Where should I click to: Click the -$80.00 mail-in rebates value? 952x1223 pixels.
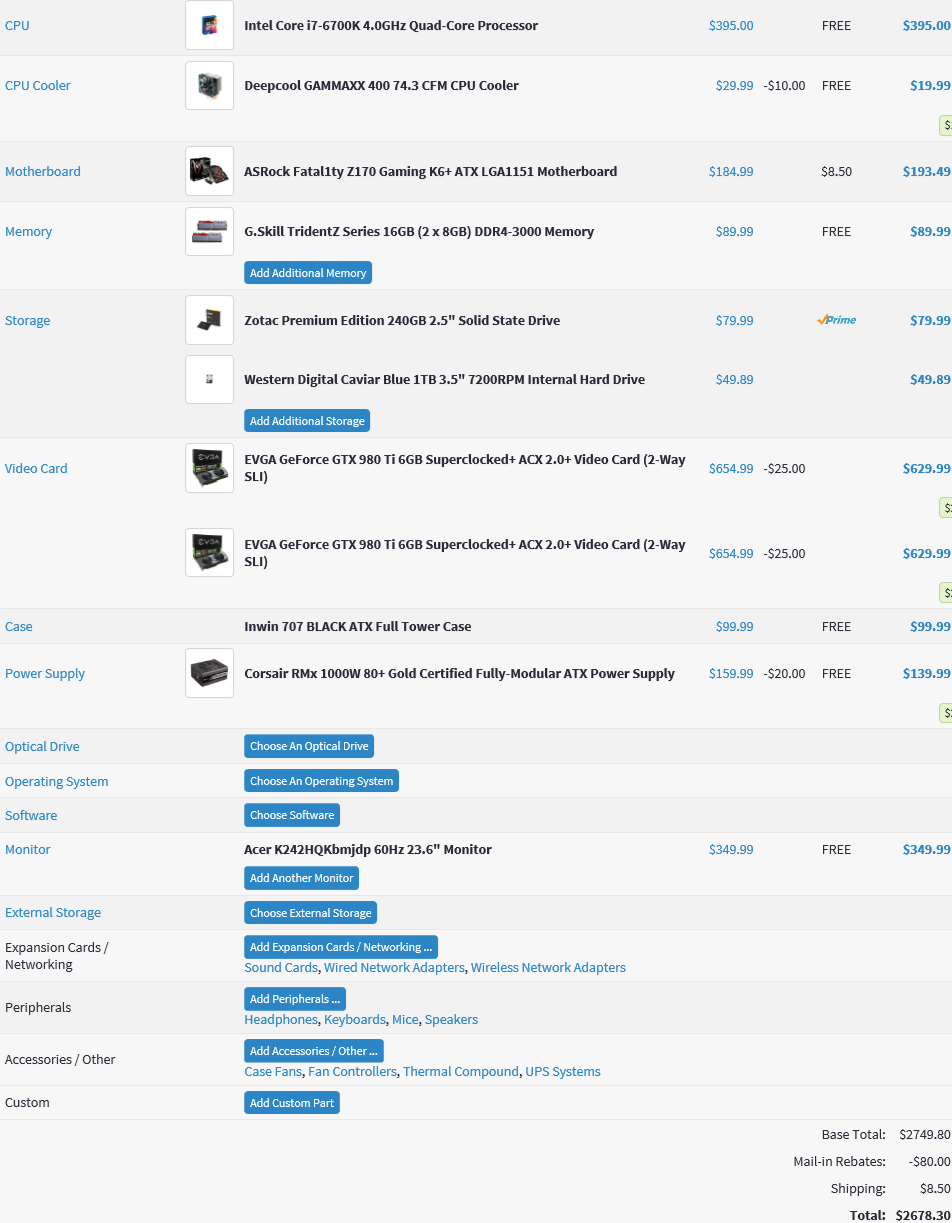pyautogui.click(x=929, y=1161)
